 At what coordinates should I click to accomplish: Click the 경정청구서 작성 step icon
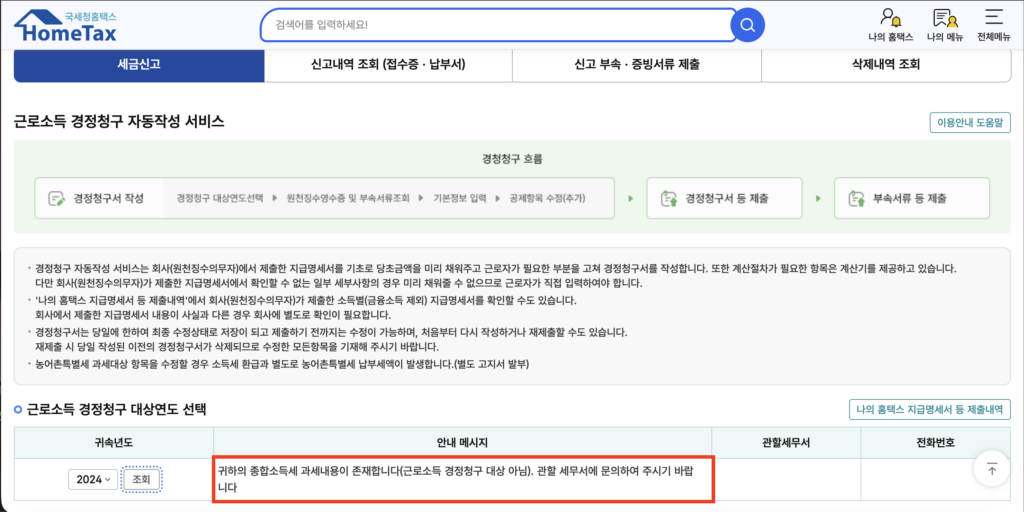pyautogui.click(x=56, y=198)
